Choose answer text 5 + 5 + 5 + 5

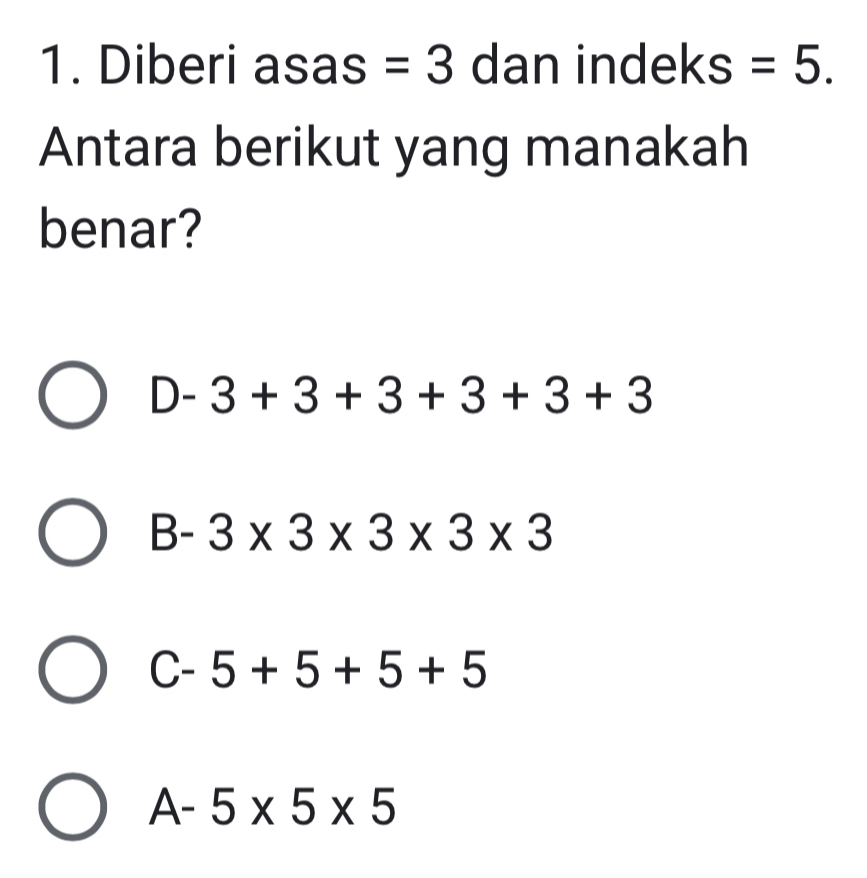pos(348,670)
